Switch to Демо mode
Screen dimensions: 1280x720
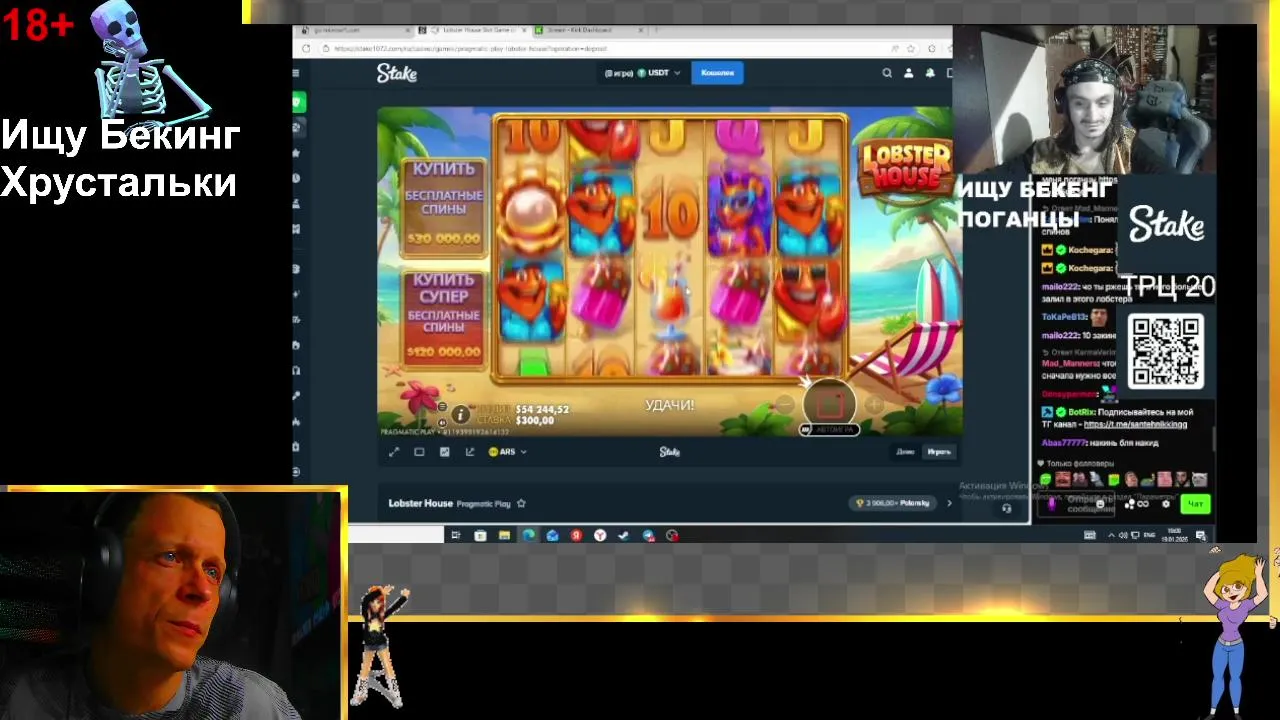(x=905, y=452)
